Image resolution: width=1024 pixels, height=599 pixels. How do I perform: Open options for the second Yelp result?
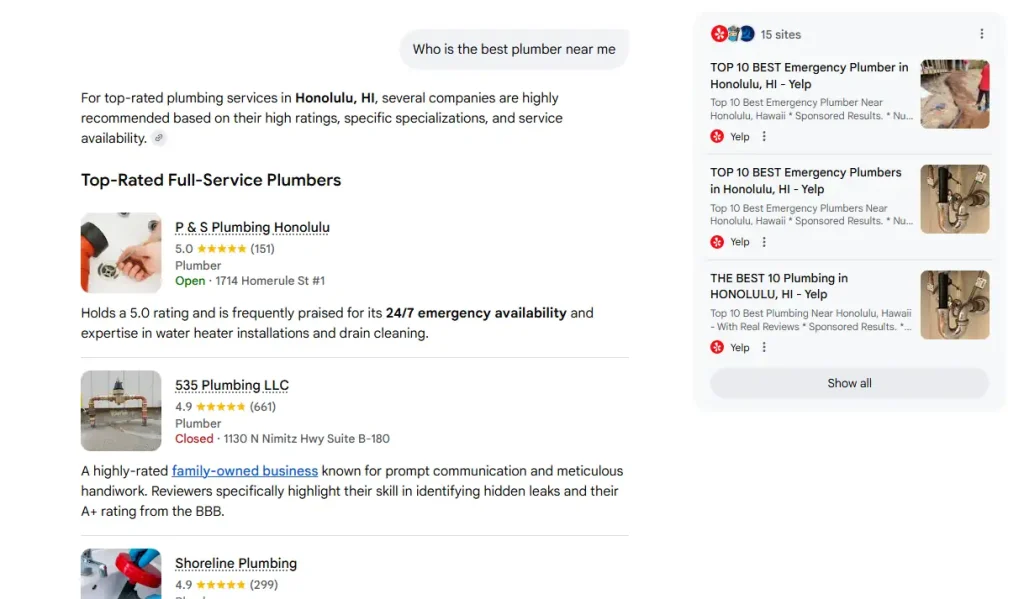pos(765,242)
